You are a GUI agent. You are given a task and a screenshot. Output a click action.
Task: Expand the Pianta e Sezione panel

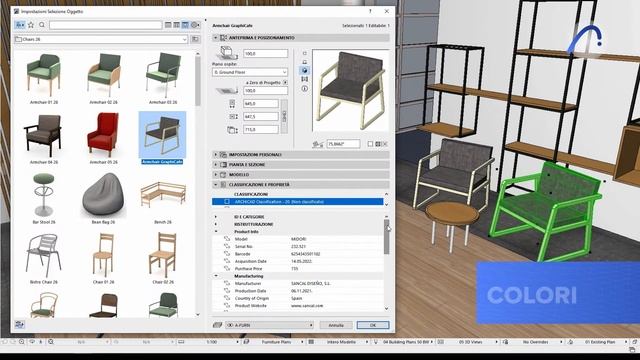click(x=216, y=164)
